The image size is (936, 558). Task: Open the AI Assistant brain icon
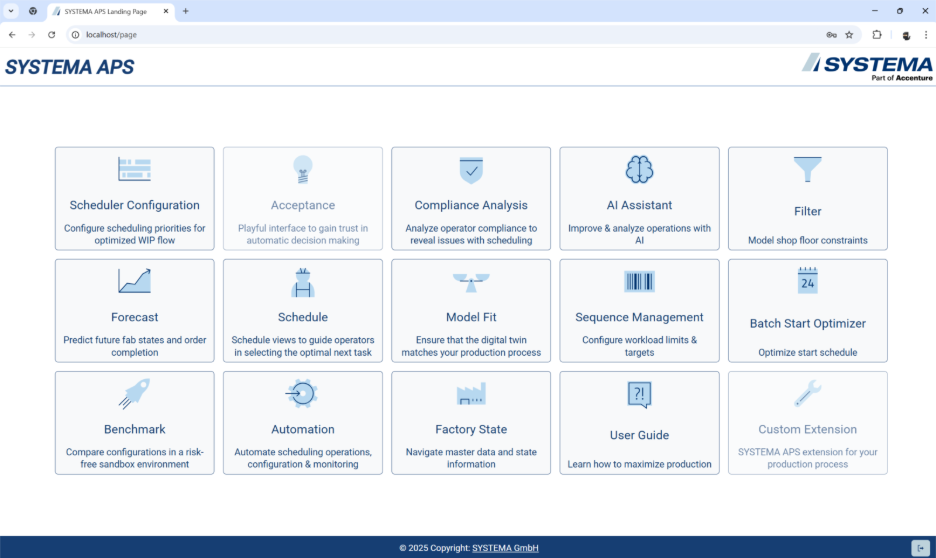(x=639, y=169)
